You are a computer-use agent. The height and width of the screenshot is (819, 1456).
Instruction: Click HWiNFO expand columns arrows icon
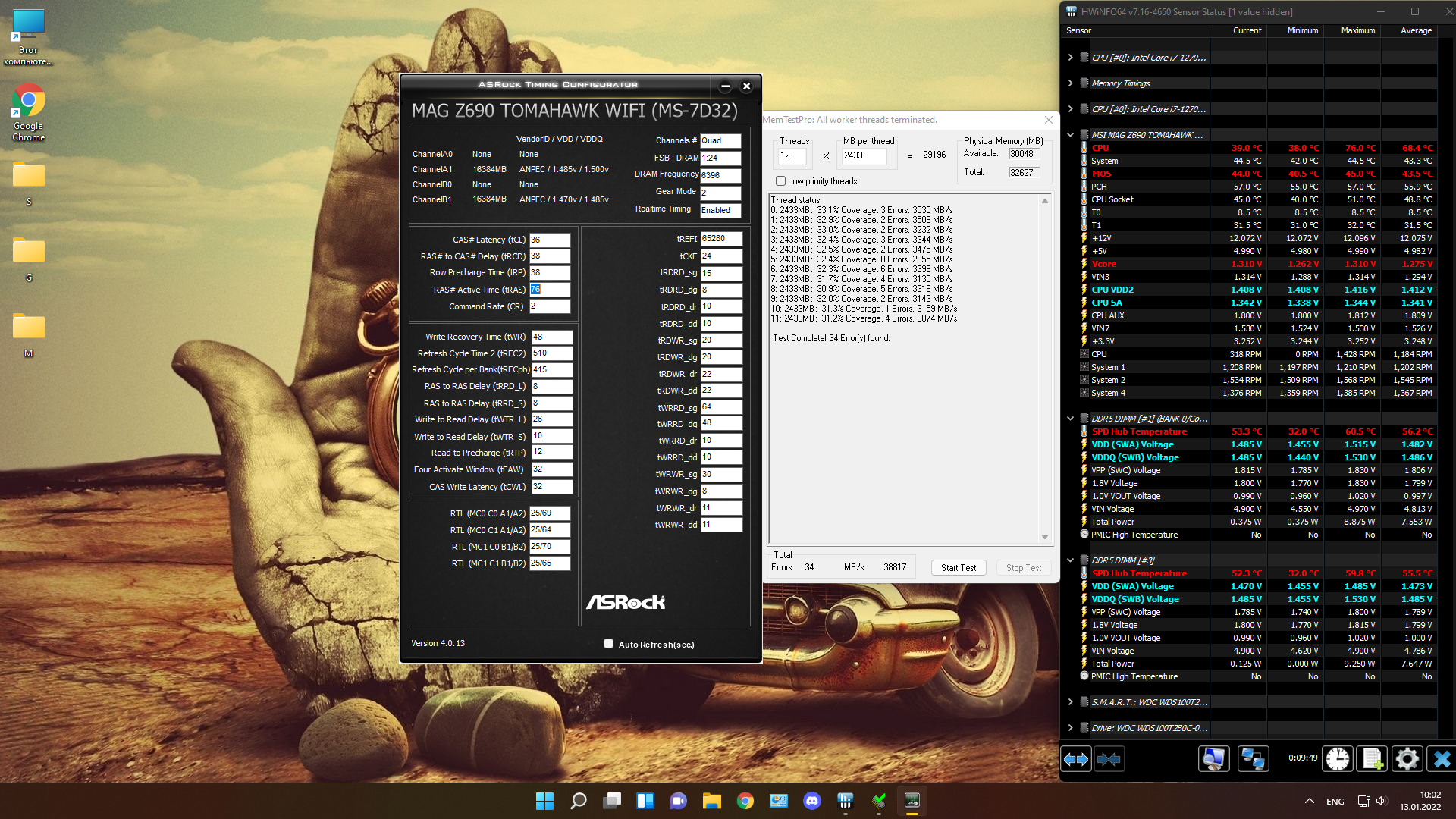point(1075,759)
